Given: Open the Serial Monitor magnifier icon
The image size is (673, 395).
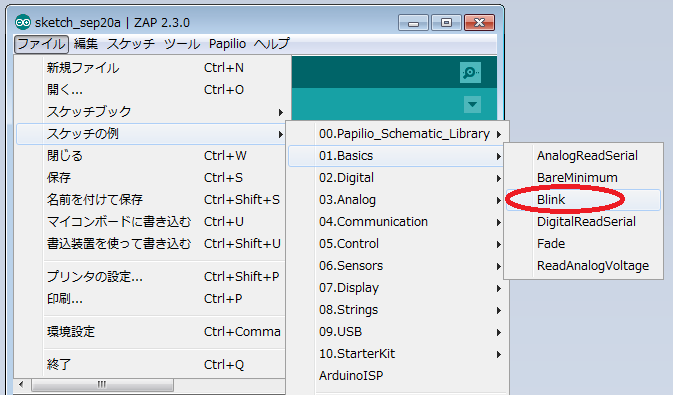Looking at the screenshot, I should [470, 72].
